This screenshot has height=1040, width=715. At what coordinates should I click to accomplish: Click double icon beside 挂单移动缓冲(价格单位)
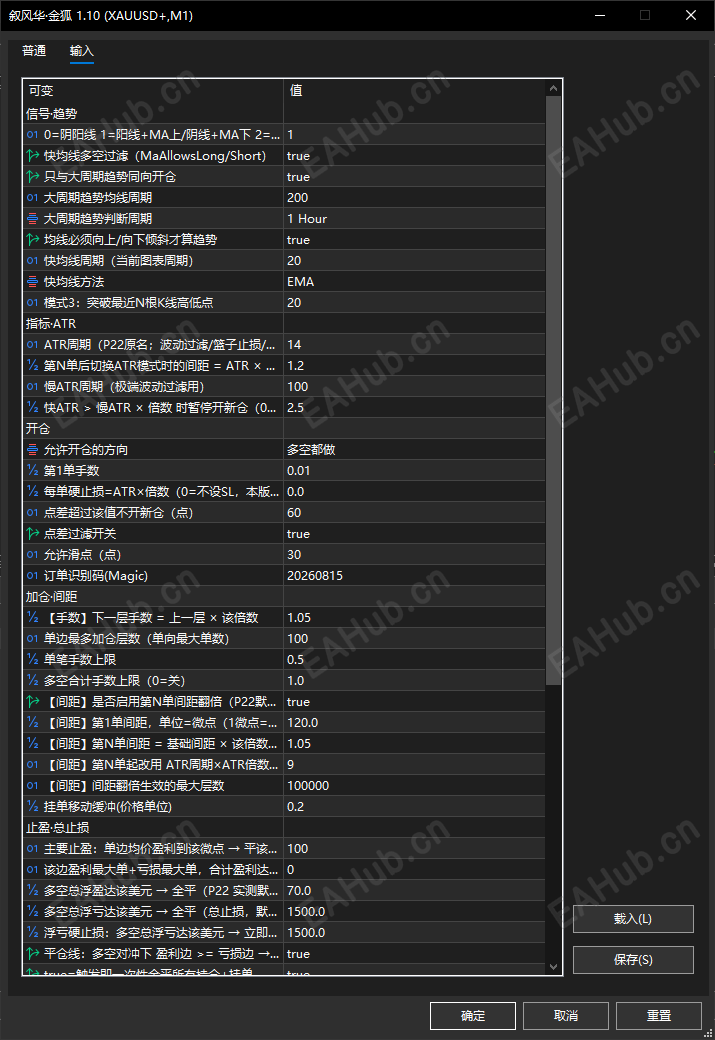pos(32,807)
